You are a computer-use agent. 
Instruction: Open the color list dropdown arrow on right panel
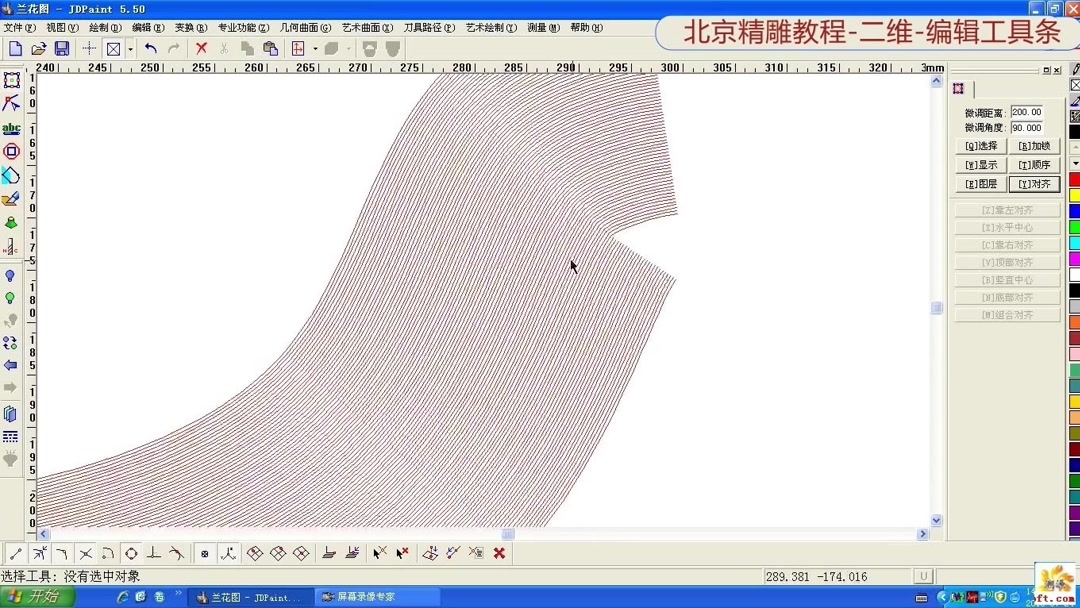point(1076,163)
